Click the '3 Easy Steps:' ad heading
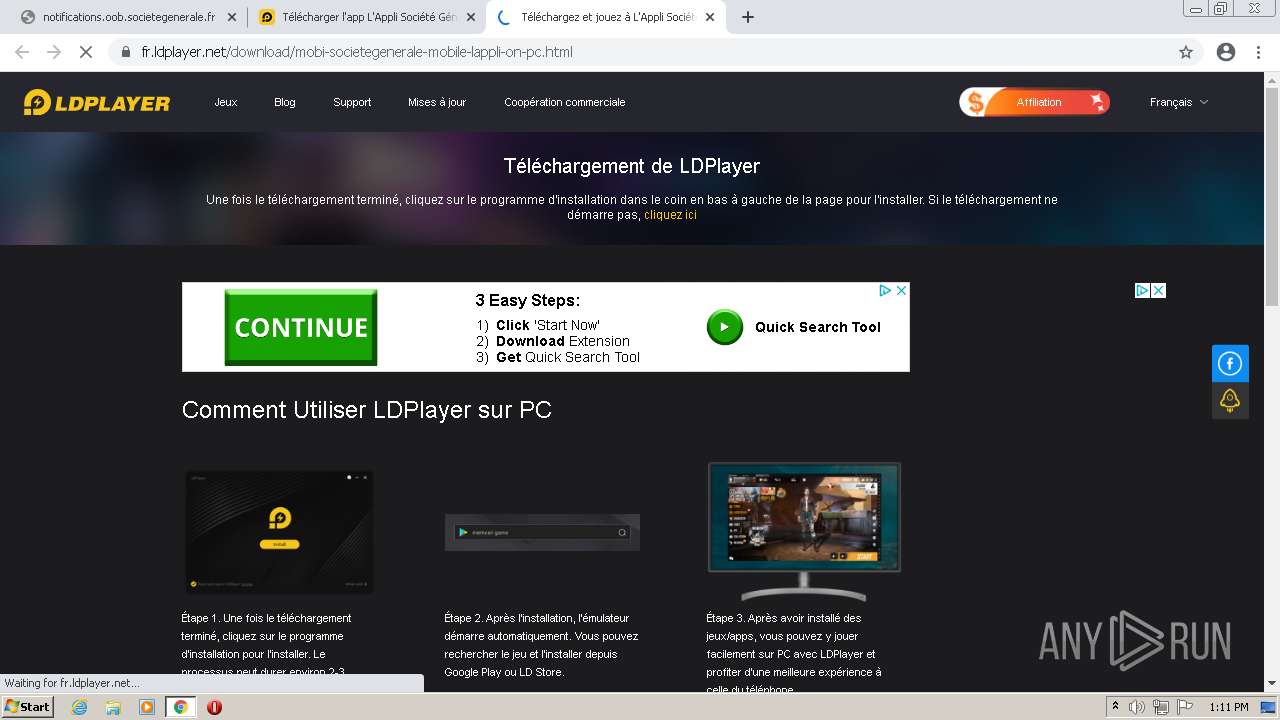Viewport: 1280px width, 720px height. pyautogui.click(x=528, y=300)
